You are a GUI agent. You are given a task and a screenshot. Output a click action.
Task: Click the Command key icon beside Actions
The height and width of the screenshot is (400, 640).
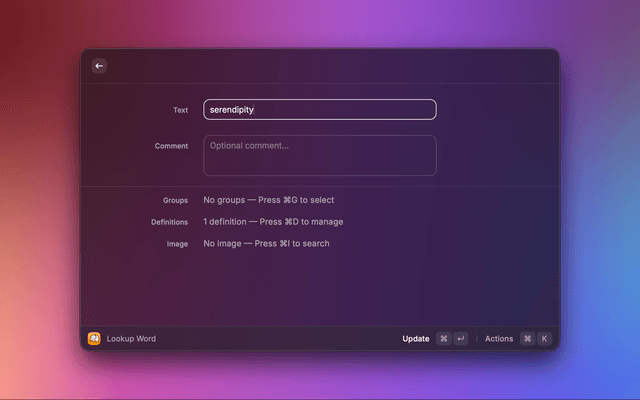coord(528,339)
